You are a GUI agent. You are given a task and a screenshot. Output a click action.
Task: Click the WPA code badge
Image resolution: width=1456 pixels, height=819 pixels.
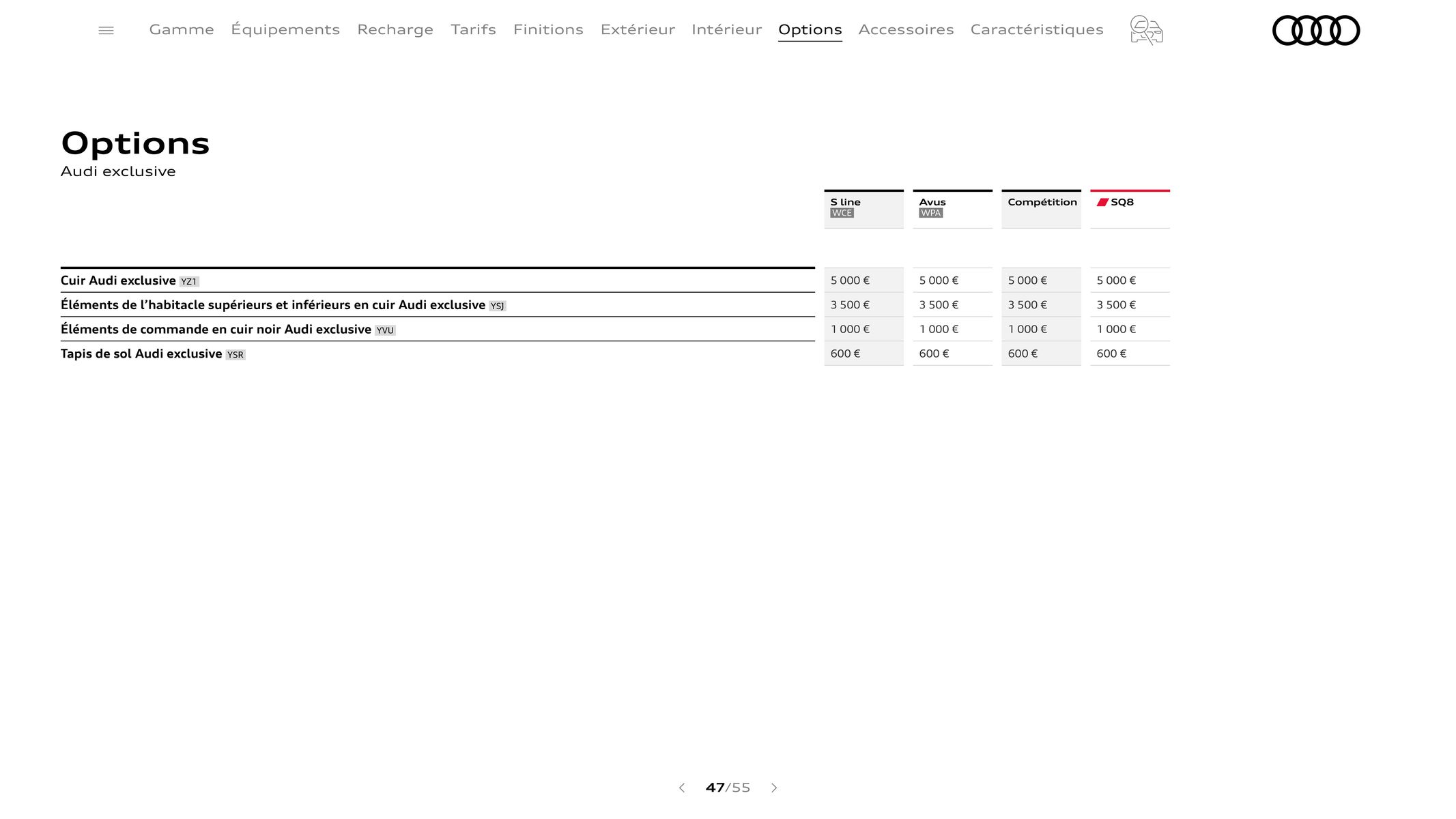(x=930, y=213)
